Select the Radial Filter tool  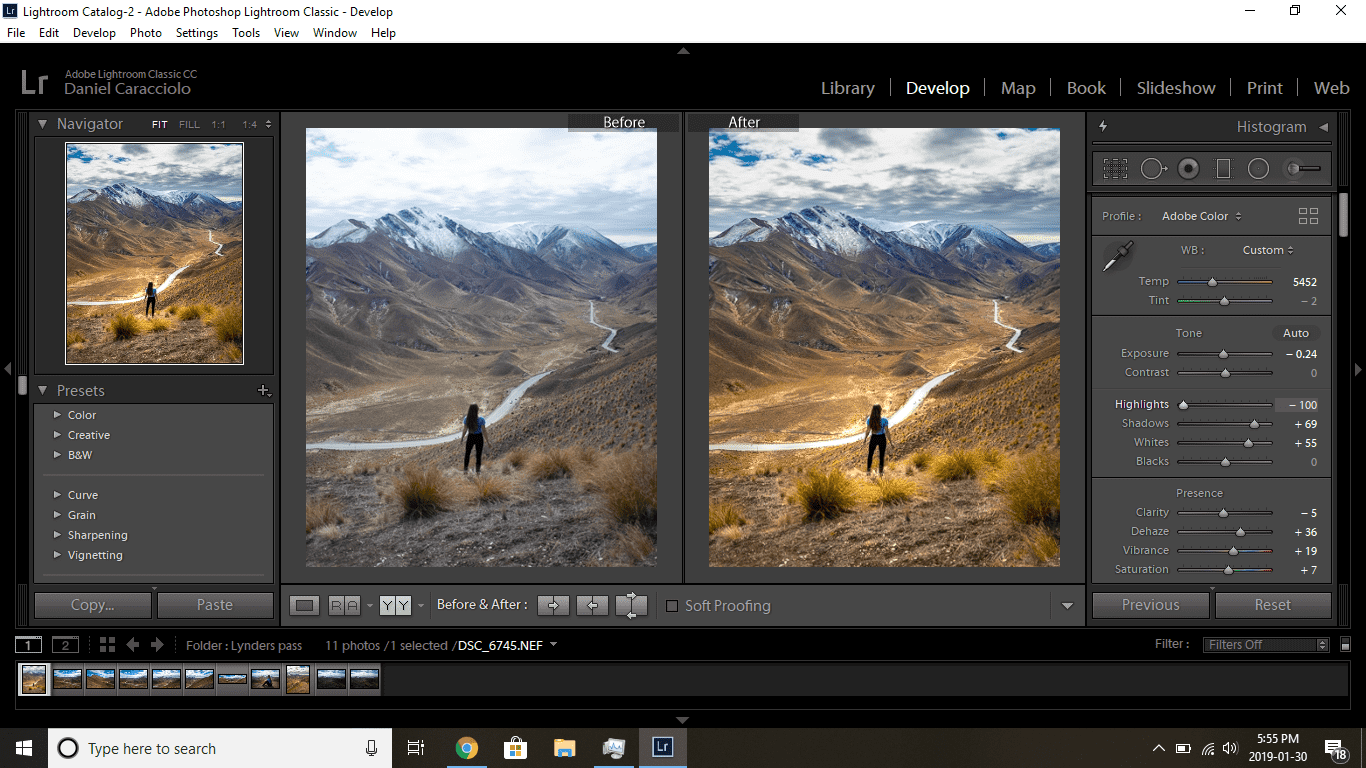click(1257, 168)
